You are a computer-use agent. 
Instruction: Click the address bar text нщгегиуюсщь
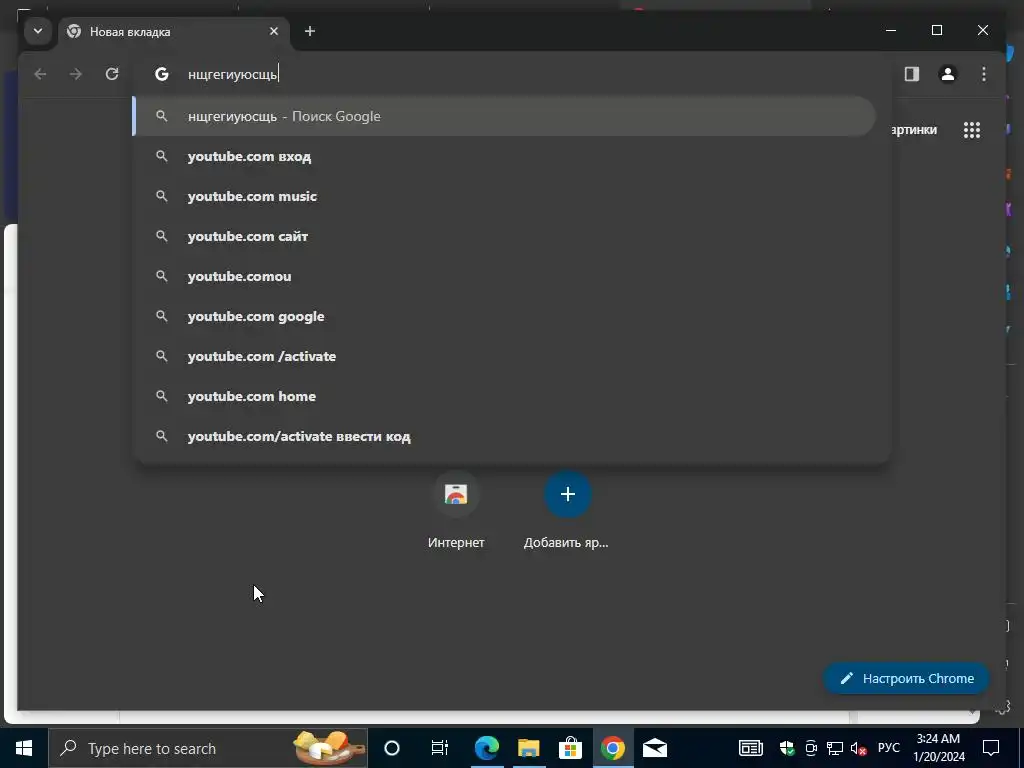click(232, 74)
